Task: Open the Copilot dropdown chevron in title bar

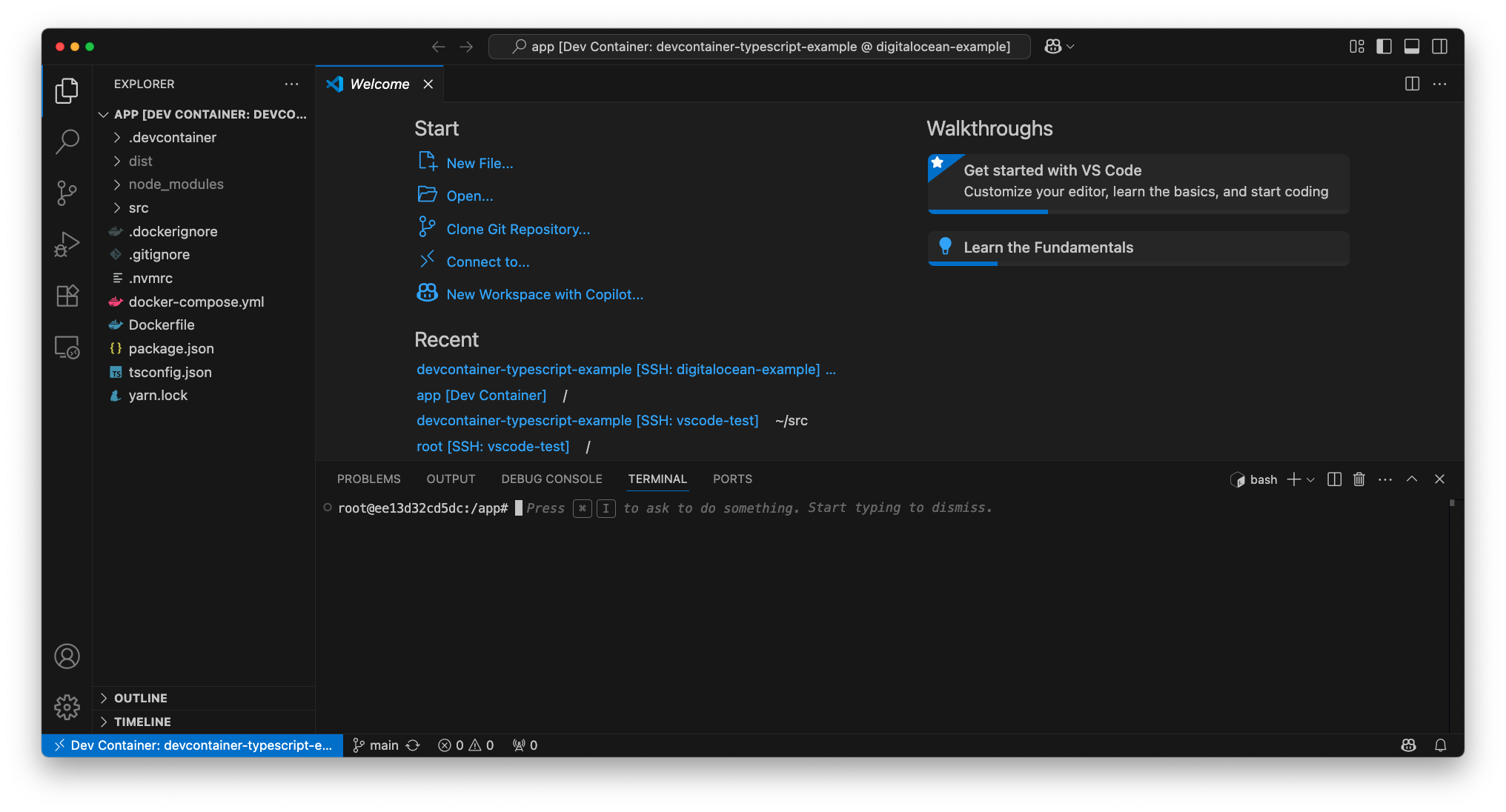Action: pos(1070,47)
